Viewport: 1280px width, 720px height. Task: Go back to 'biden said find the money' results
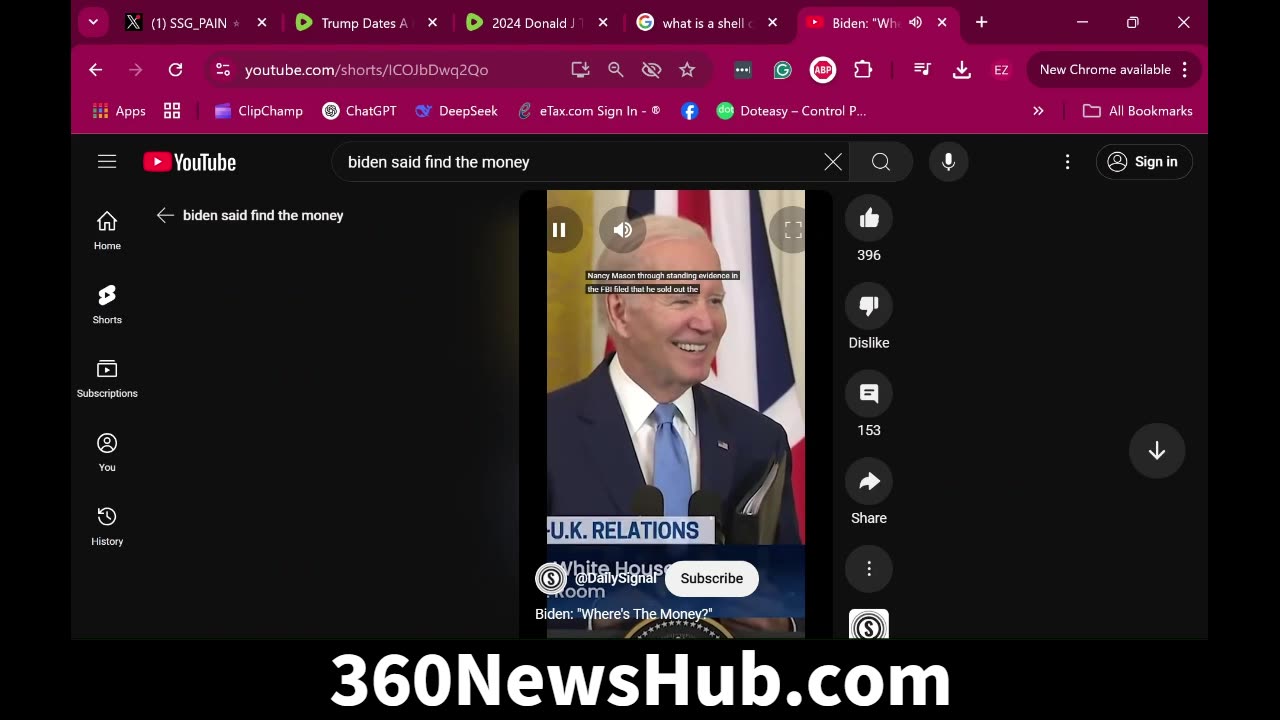point(165,215)
